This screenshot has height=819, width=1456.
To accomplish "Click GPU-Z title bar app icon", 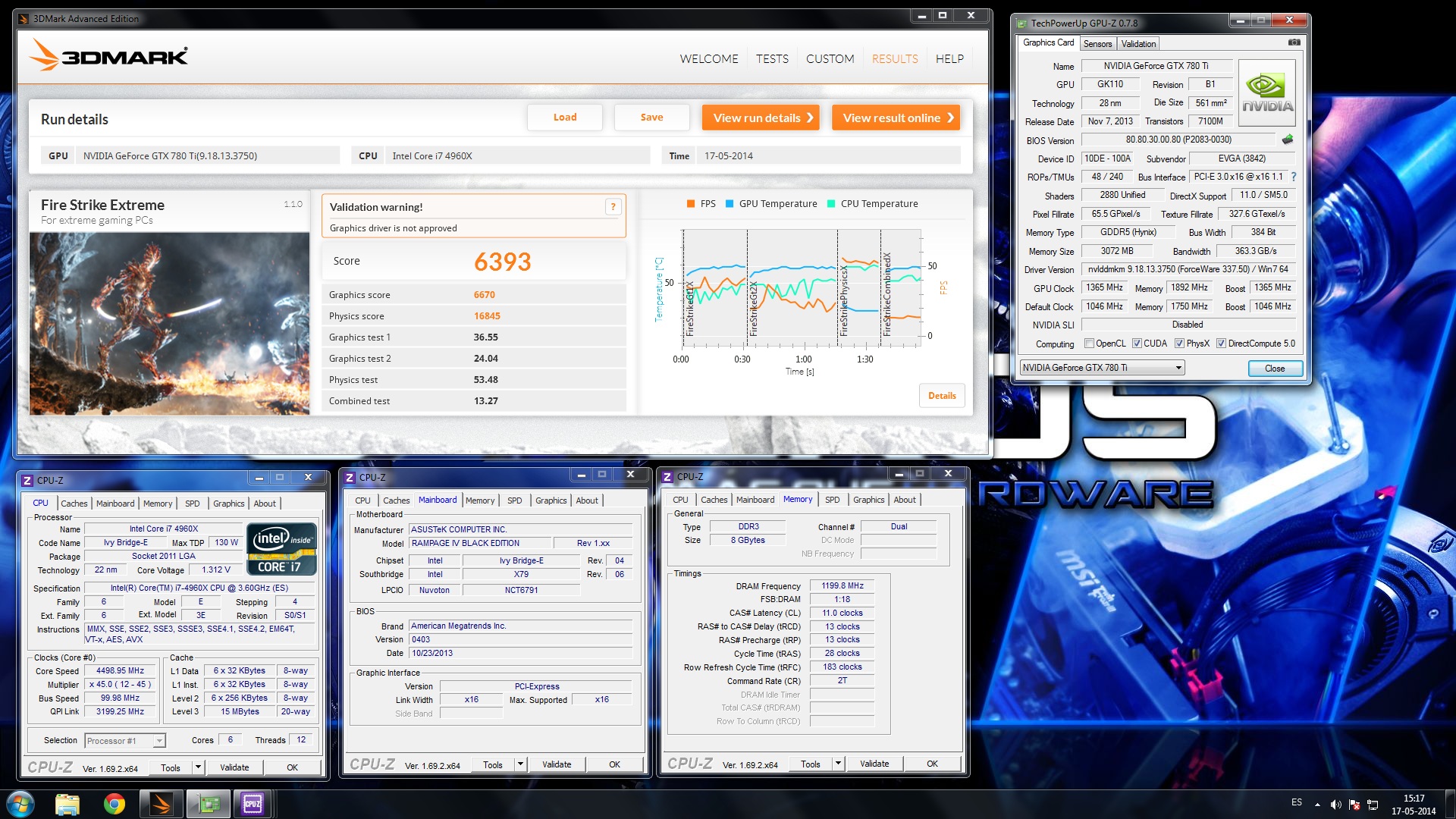I will click(x=1022, y=24).
